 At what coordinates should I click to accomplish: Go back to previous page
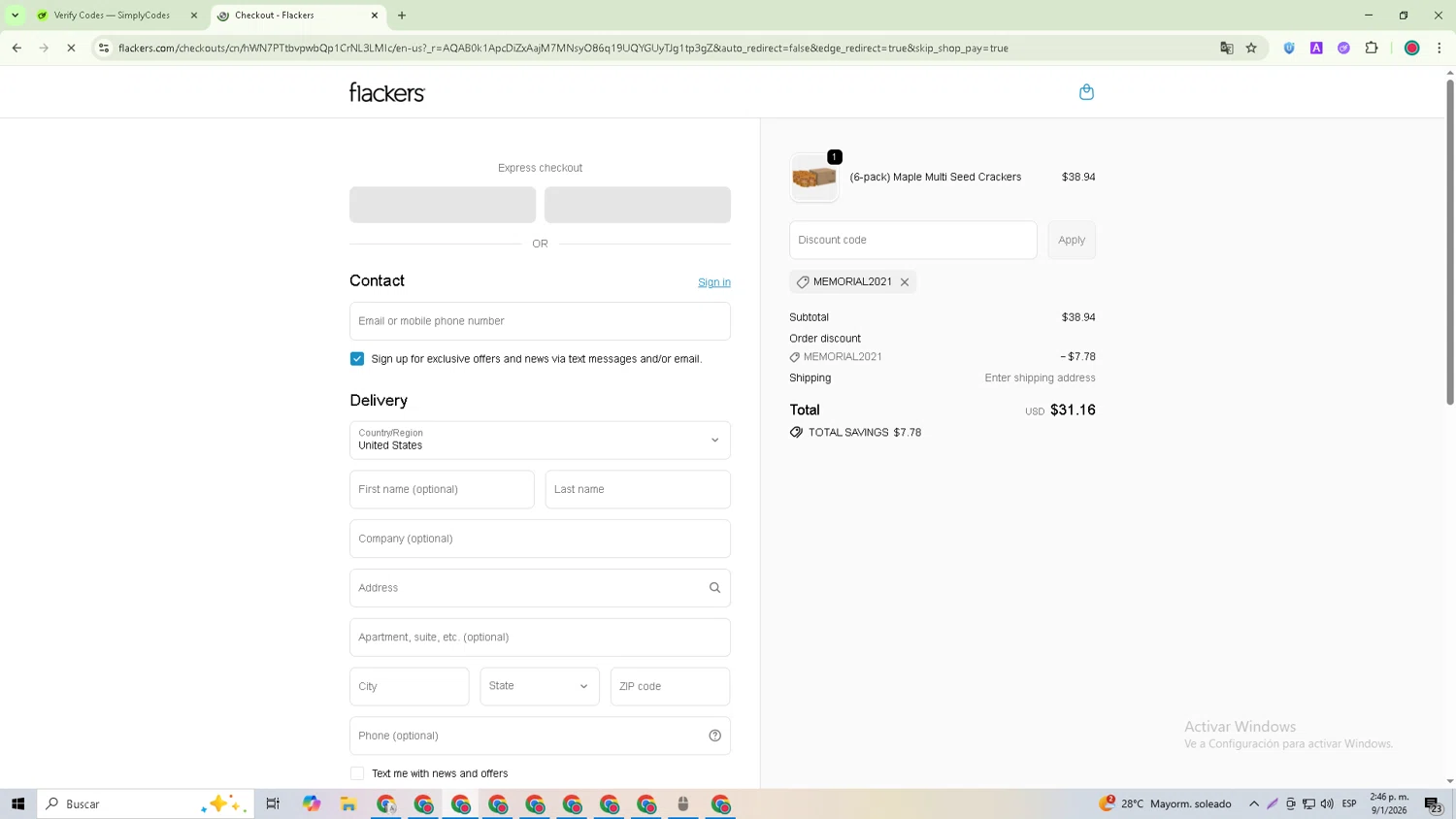pyautogui.click(x=17, y=48)
